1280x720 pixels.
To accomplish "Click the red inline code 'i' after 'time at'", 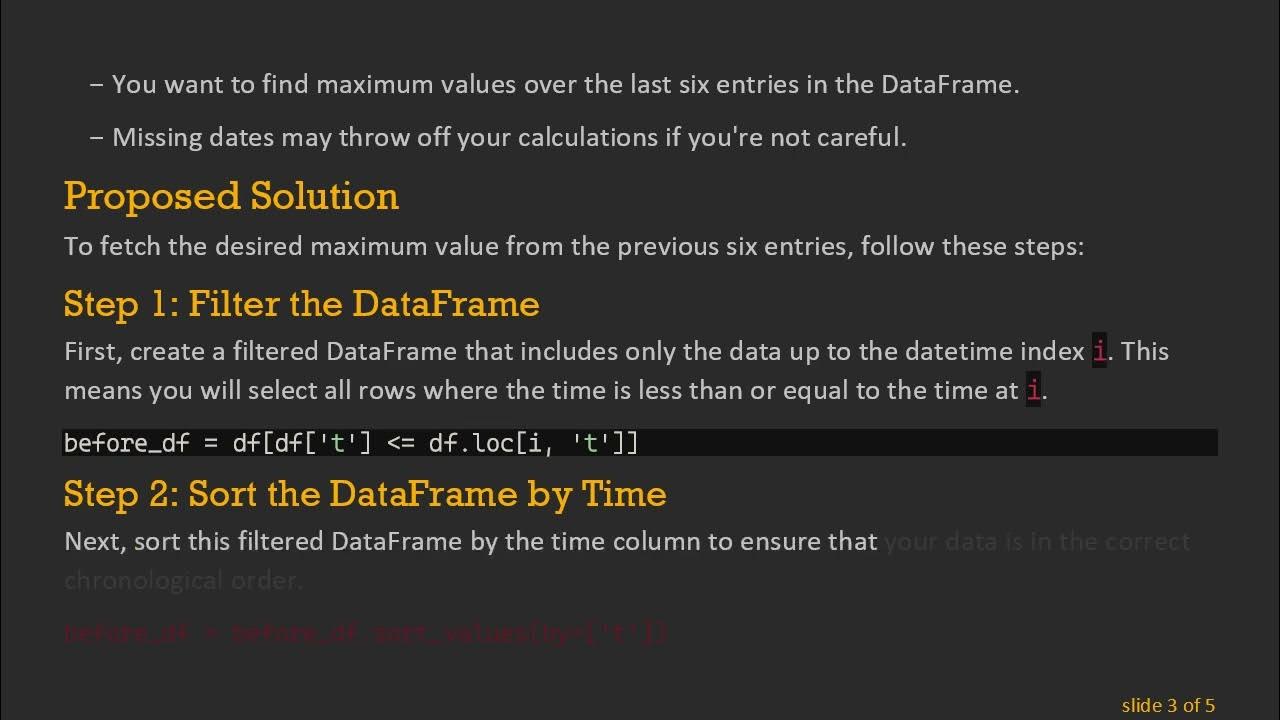I will click(1033, 390).
